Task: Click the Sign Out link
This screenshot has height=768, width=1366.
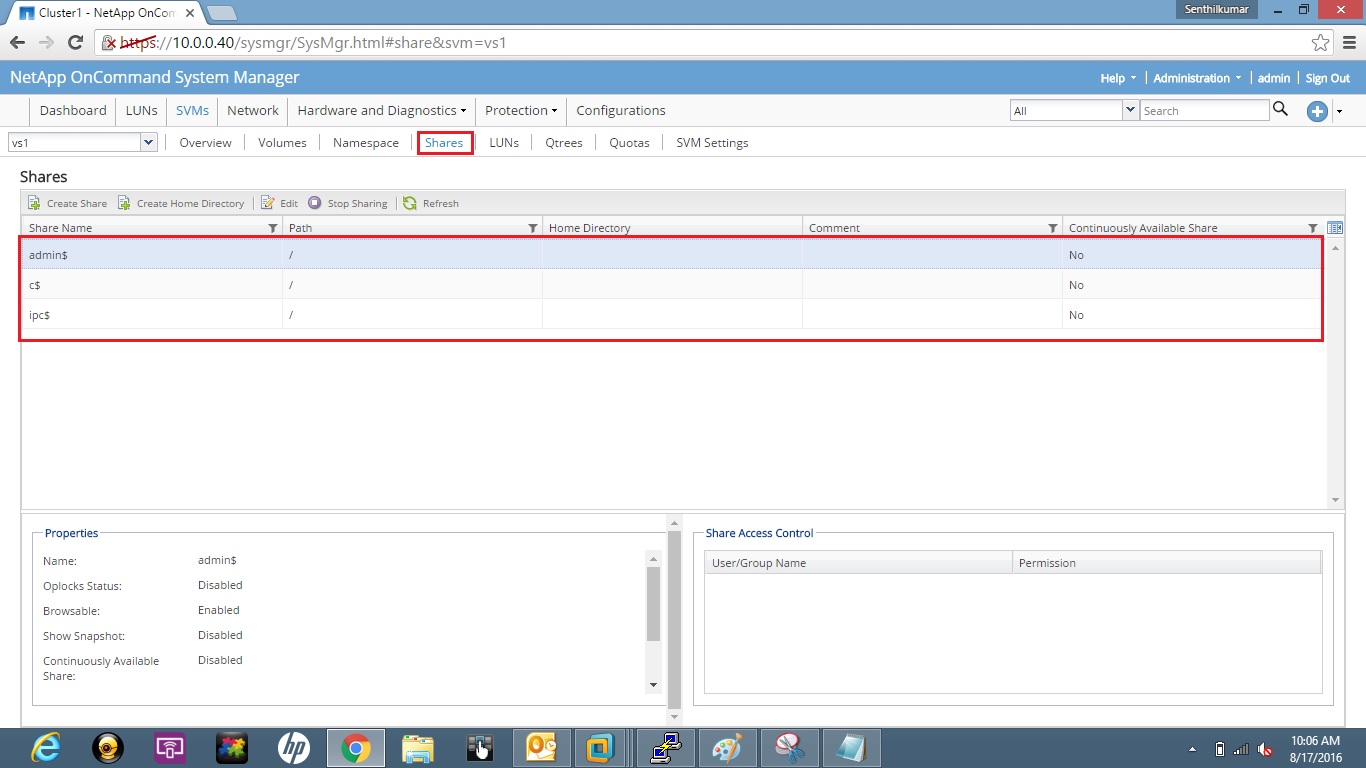Action: pyautogui.click(x=1327, y=77)
